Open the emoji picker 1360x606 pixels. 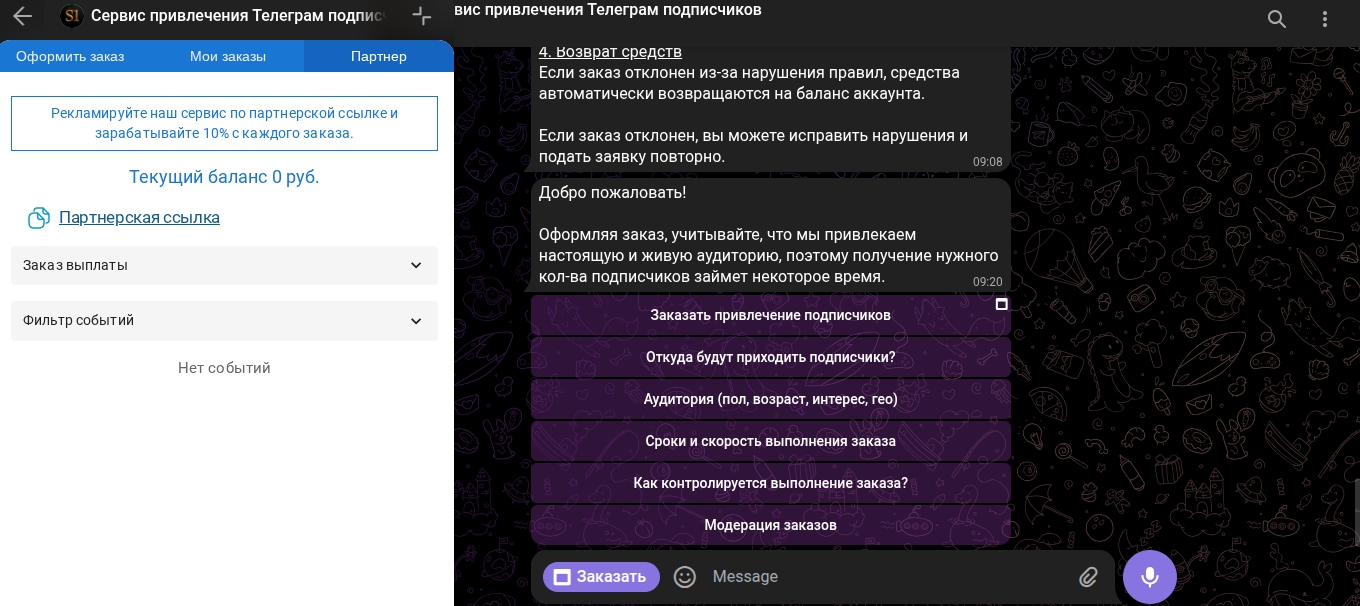click(685, 577)
